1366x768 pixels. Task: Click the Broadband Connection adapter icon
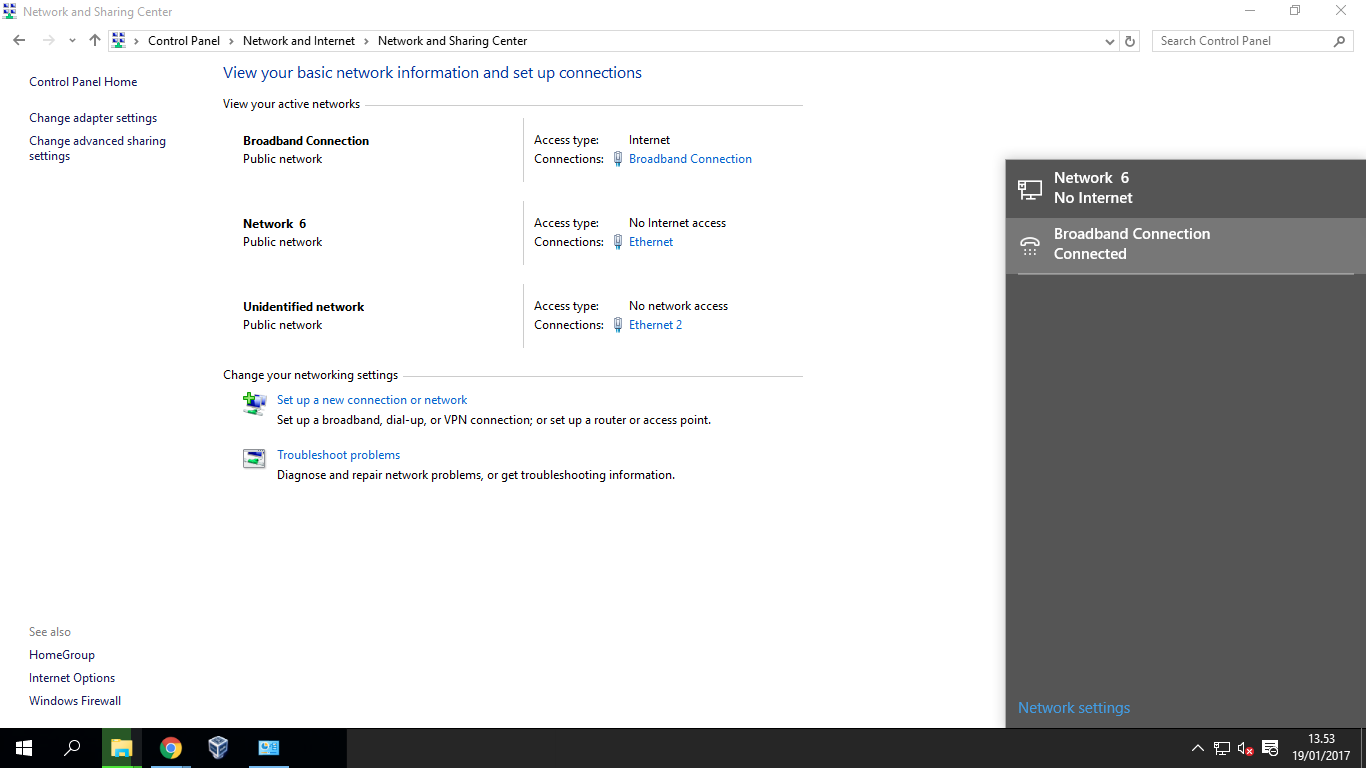coord(618,159)
